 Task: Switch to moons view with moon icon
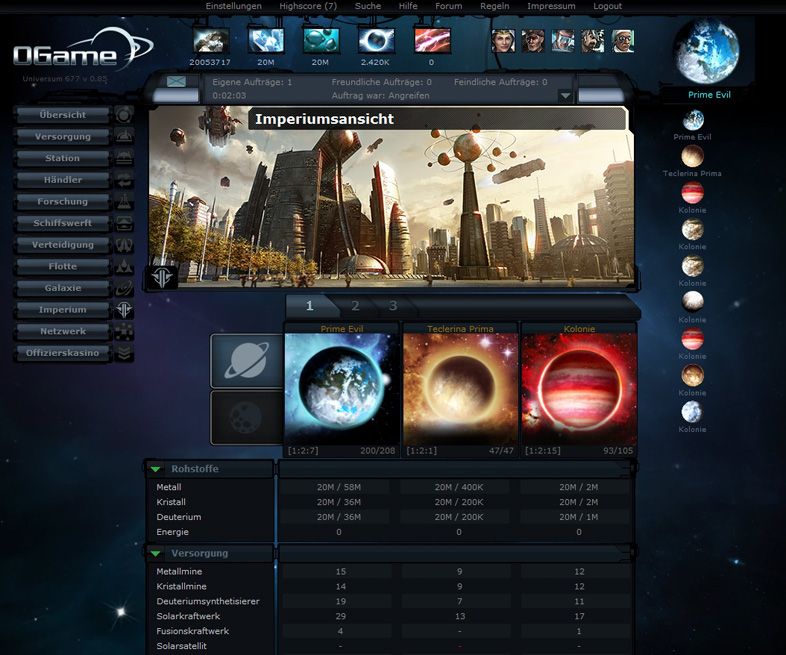point(246,417)
